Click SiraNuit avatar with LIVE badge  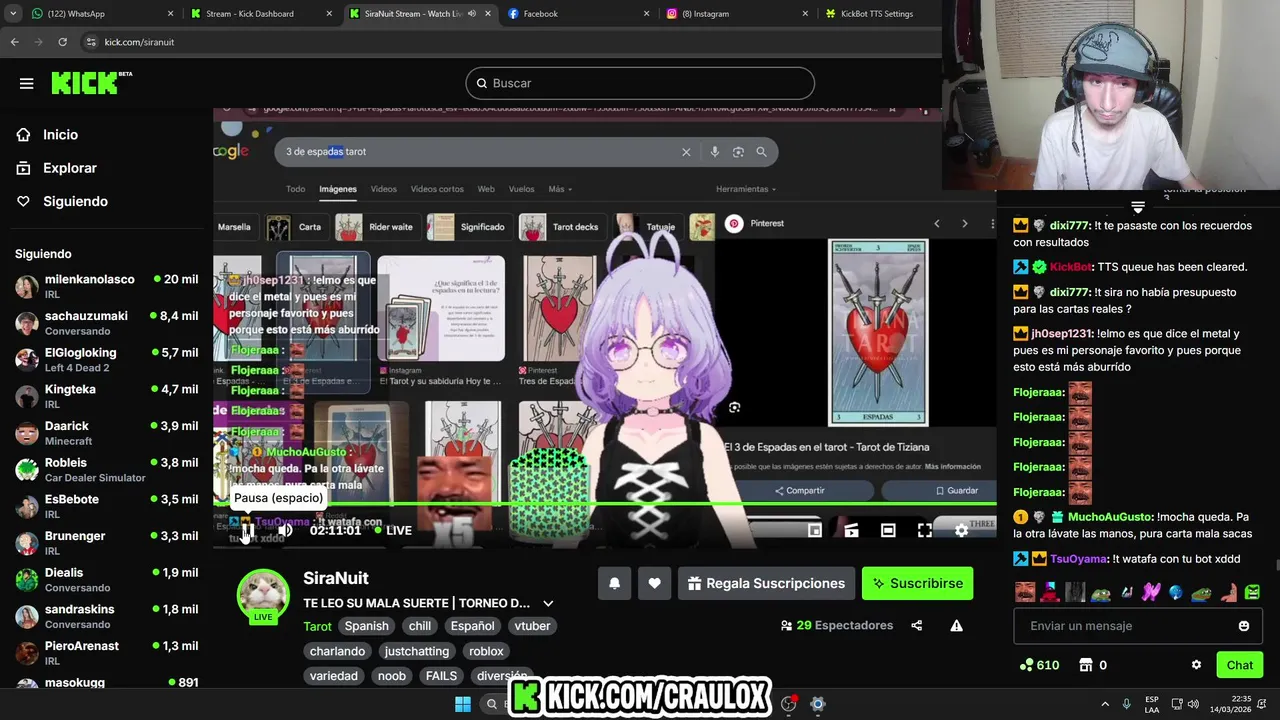263,596
